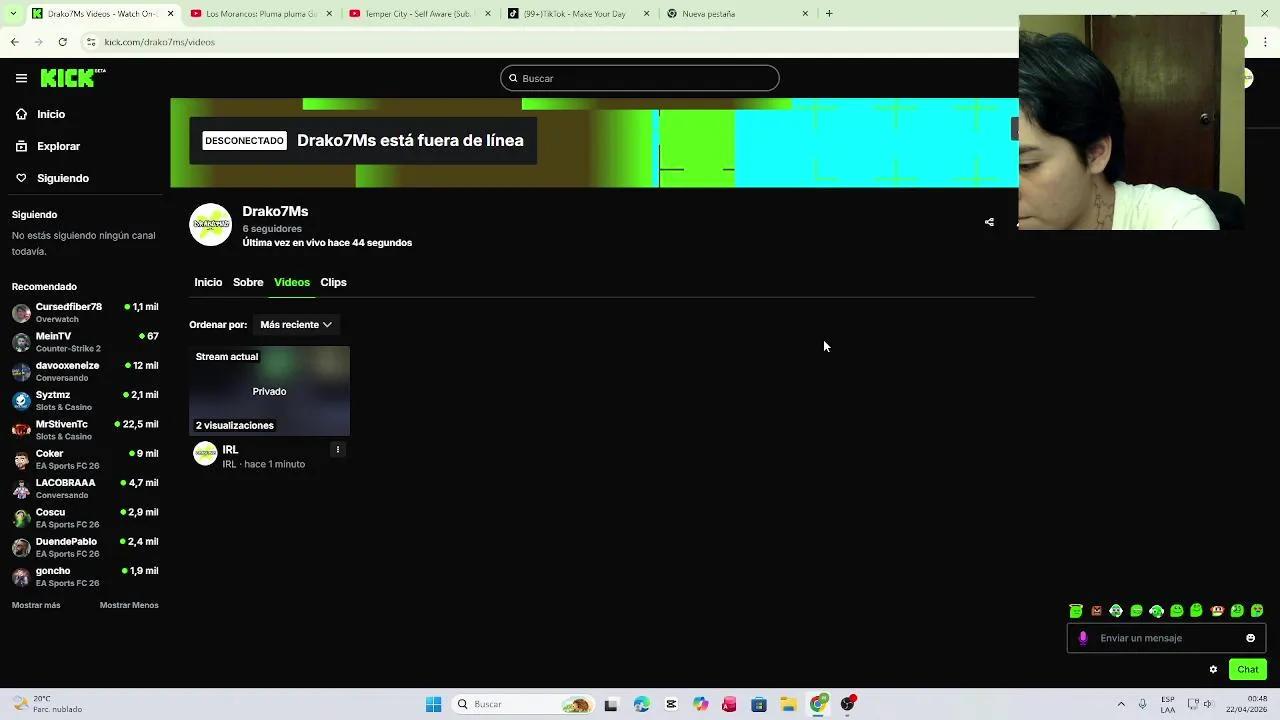The image size is (1280, 720).
Task: Open OBS Studio from taskbar
Action: pos(848,704)
